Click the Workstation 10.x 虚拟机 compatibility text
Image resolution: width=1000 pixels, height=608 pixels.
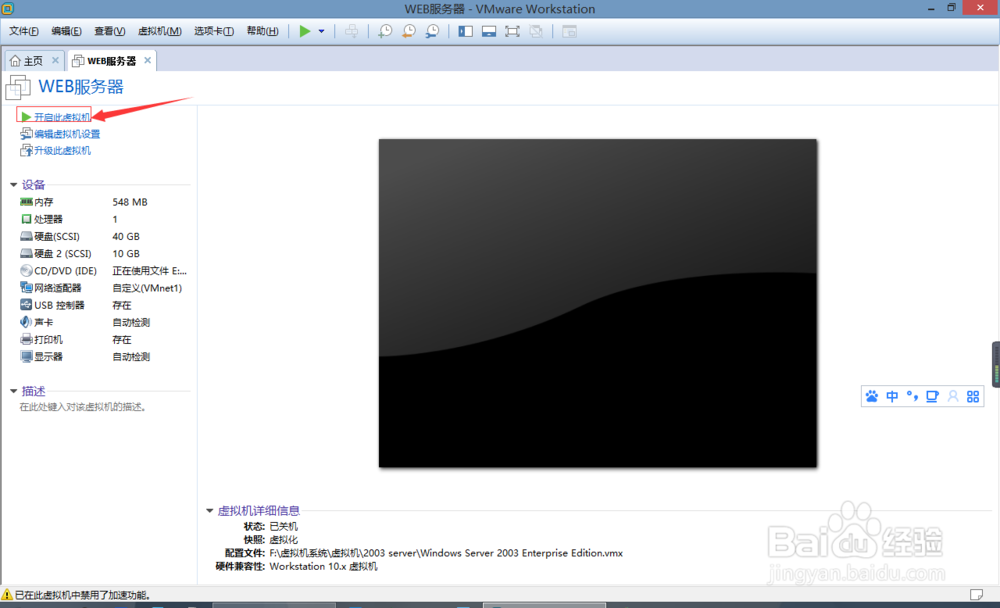click(x=323, y=567)
